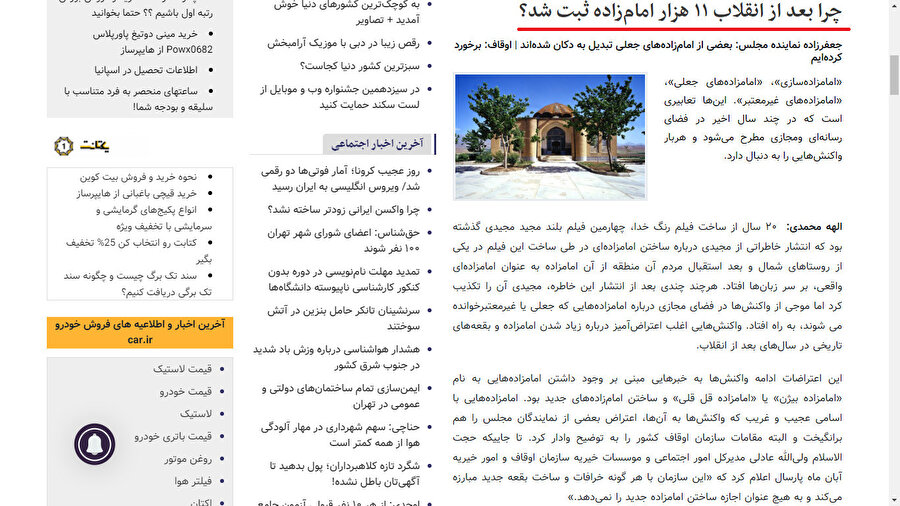Click the Yektanet logo icon
The width and height of the screenshot is (900, 506).
64,146
